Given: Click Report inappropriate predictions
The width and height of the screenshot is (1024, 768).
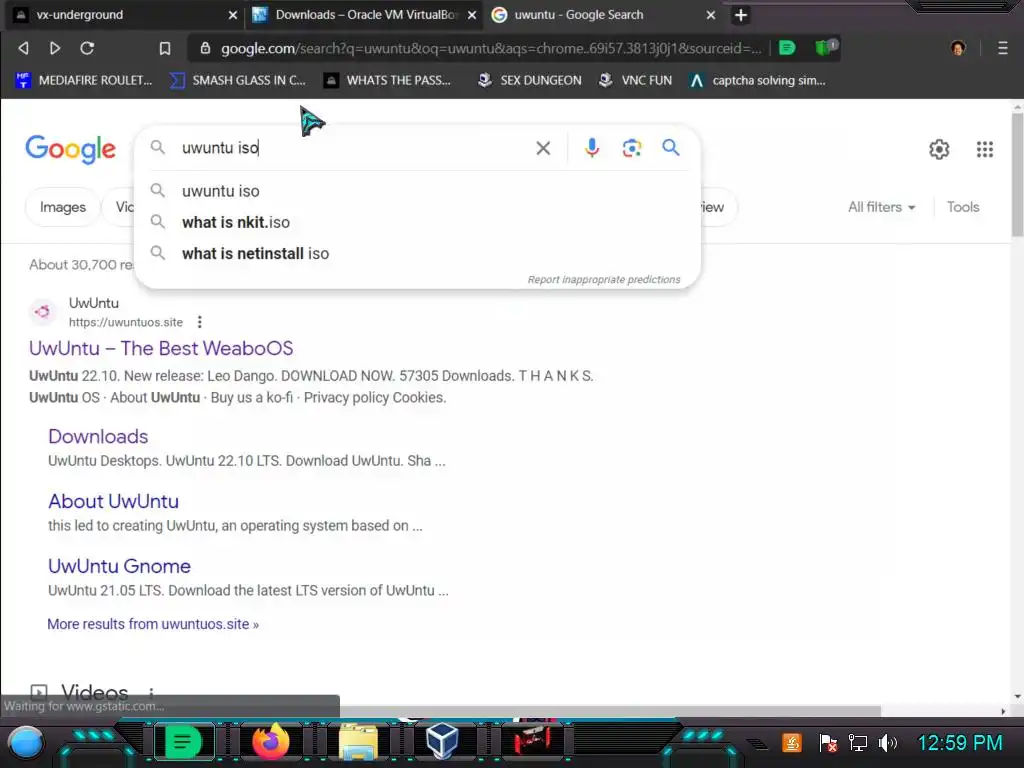Looking at the screenshot, I should tap(604, 280).
